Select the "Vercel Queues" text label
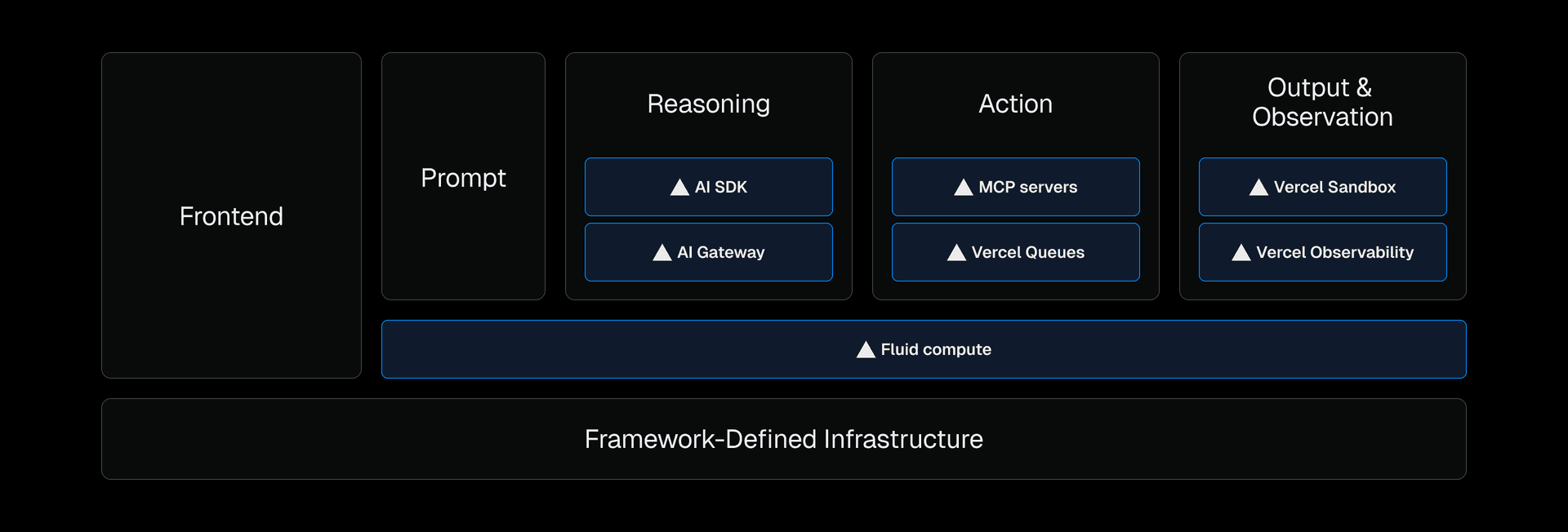This screenshot has width=1568, height=532. [1028, 252]
